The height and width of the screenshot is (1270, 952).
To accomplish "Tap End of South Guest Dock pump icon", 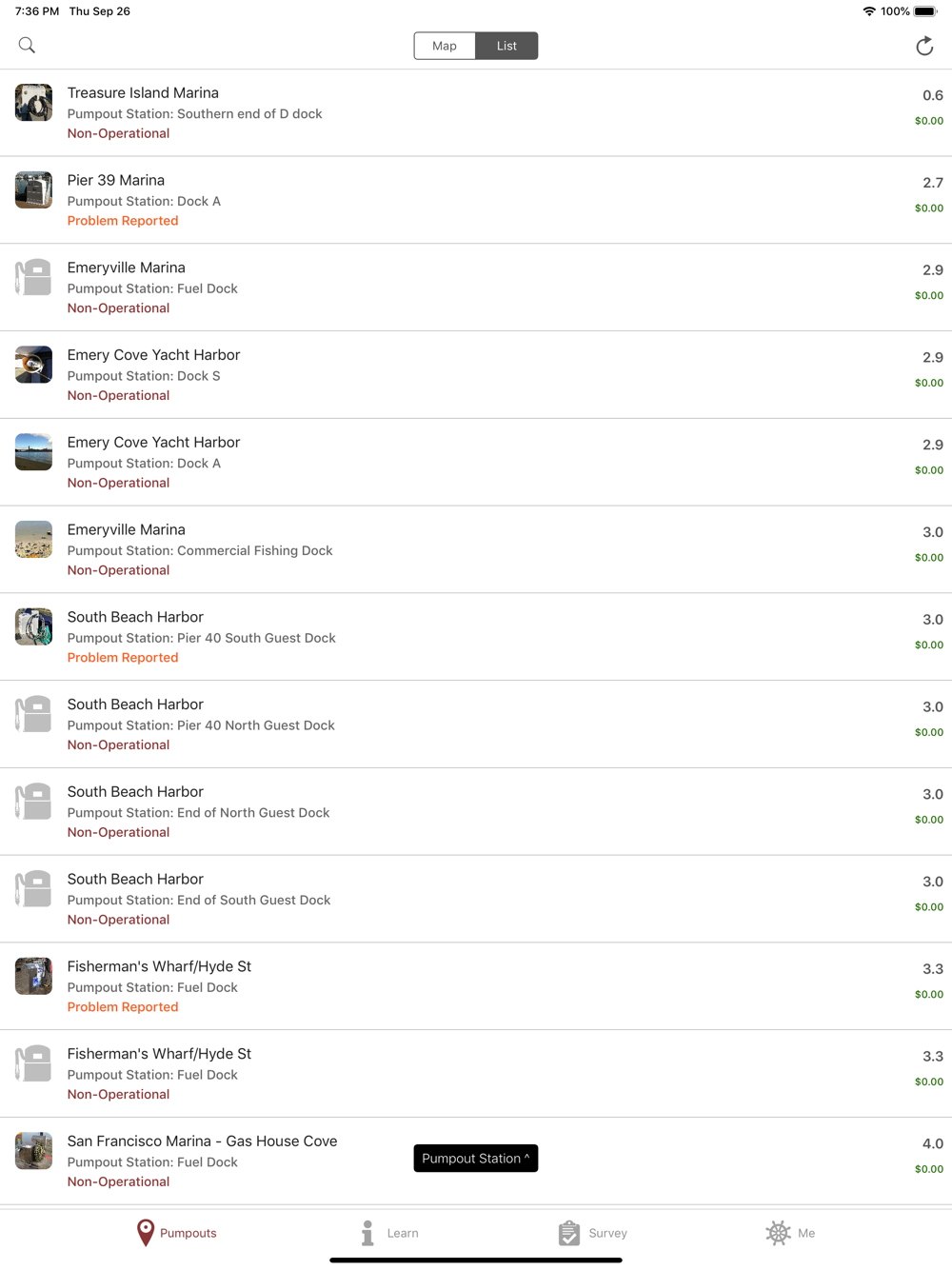I will click(33, 889).
